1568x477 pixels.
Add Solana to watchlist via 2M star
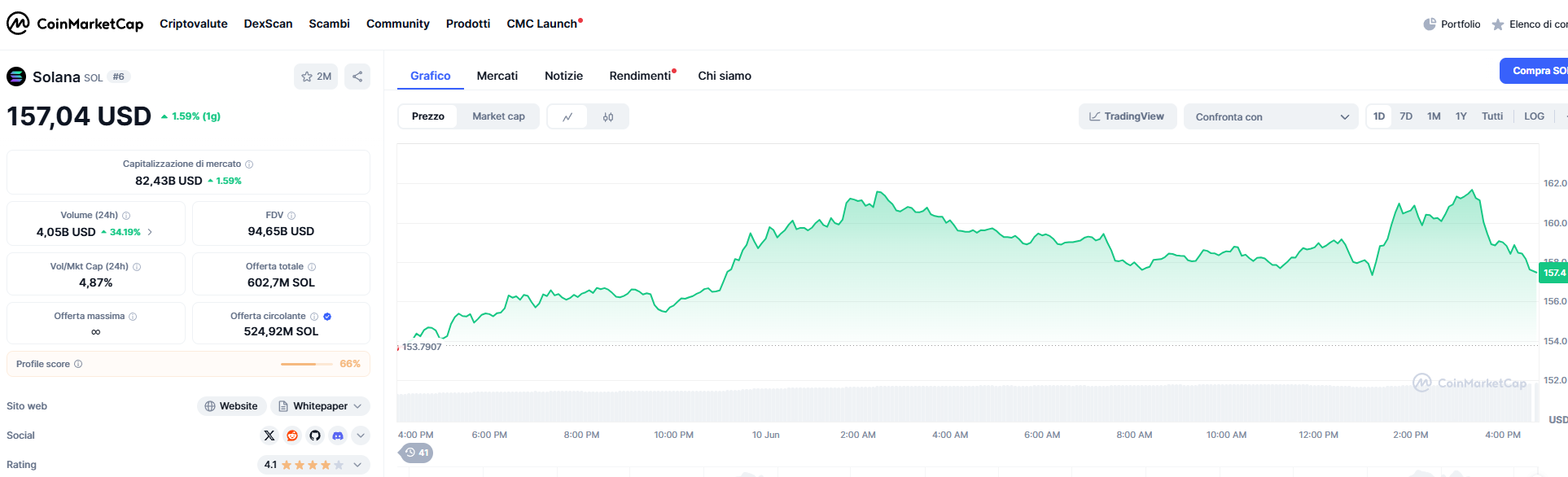(316, 77)
